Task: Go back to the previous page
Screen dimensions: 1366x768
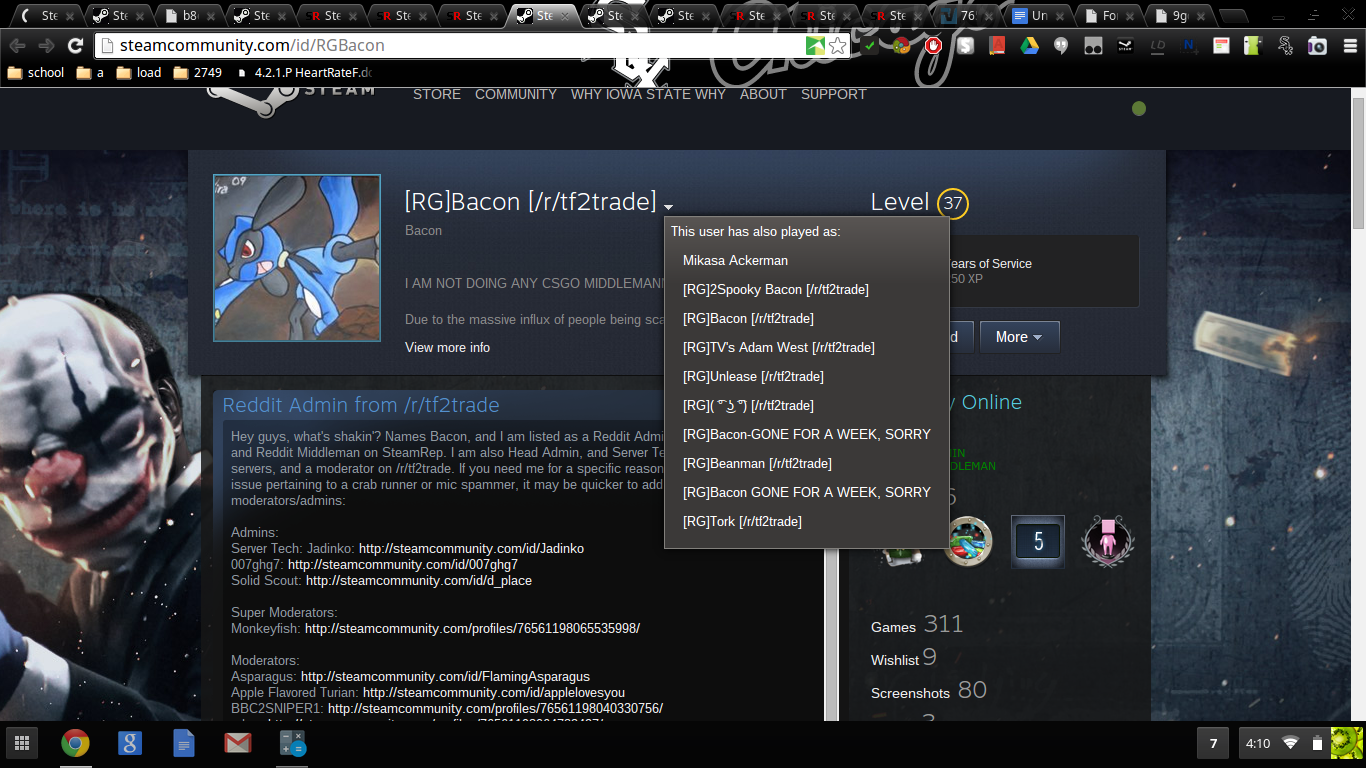Action: coord(17,46)
